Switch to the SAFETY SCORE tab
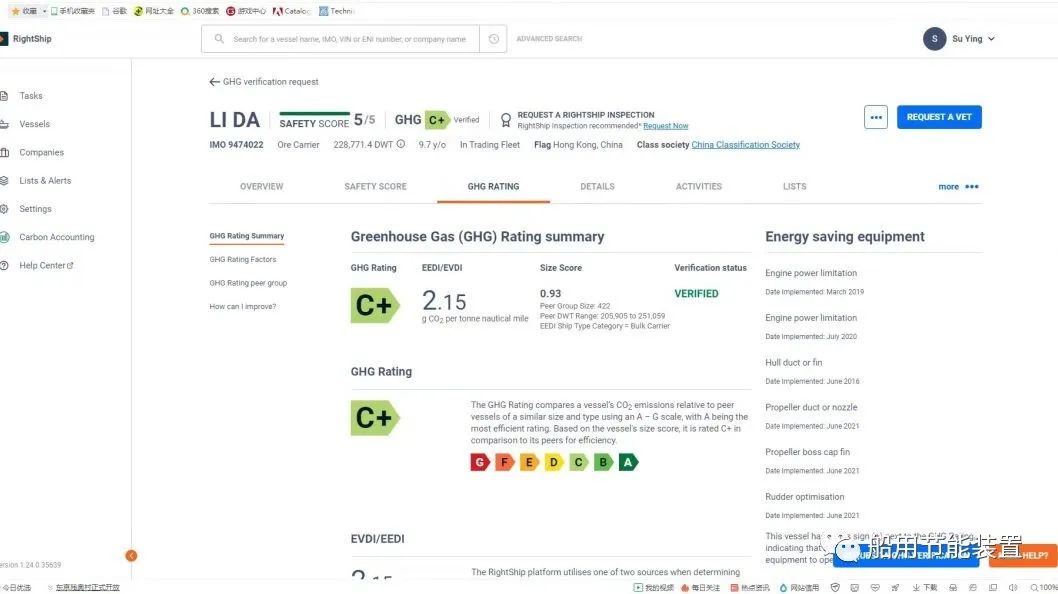 375,187
